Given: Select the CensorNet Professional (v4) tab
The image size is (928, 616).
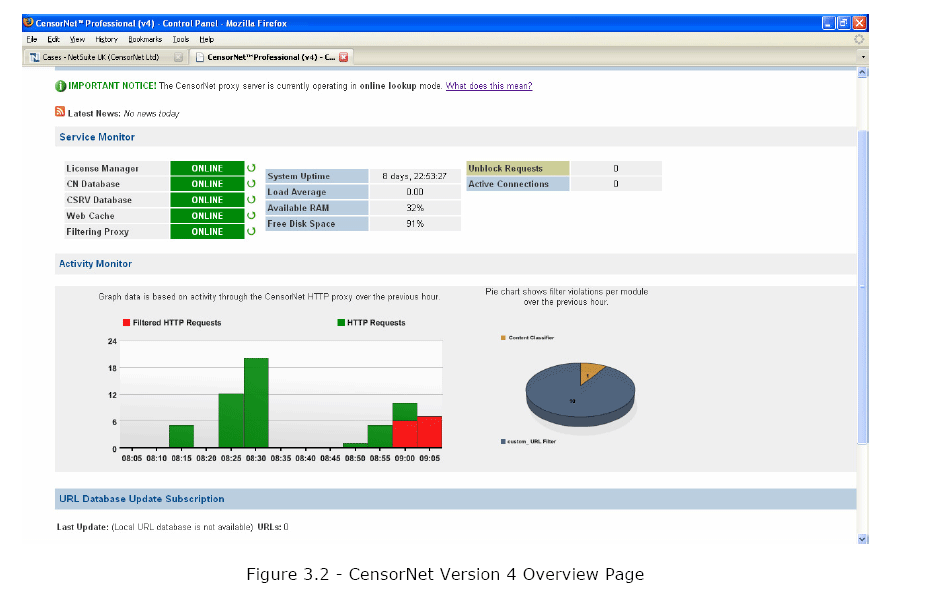Looking at the screenshot, I should click(x=271, y=57).
